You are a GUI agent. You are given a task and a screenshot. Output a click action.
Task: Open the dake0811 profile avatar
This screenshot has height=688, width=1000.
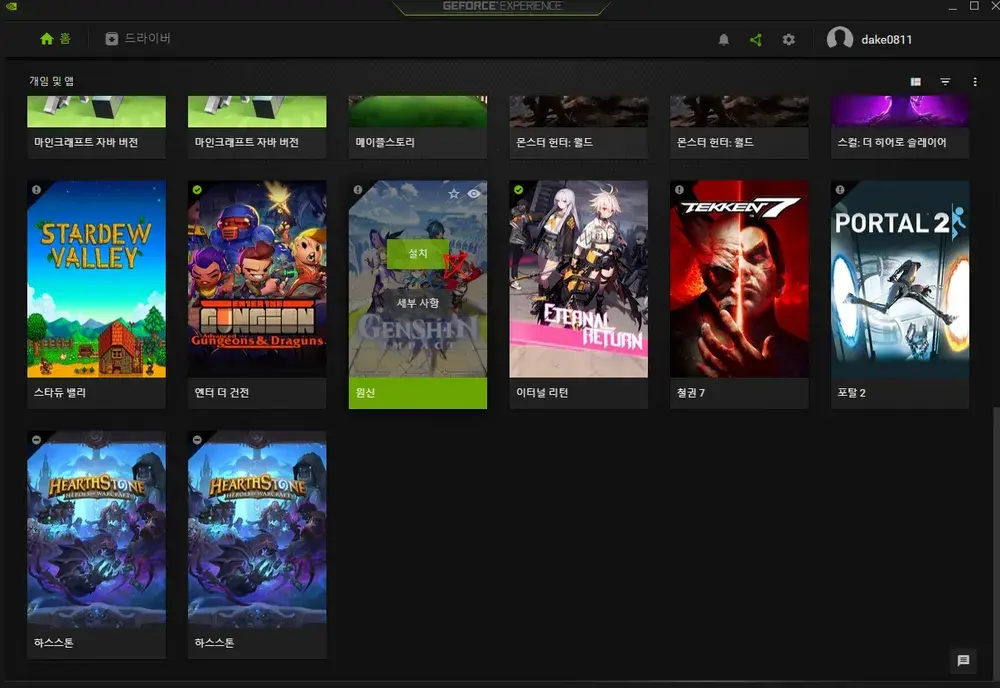(x=839, y=39)
